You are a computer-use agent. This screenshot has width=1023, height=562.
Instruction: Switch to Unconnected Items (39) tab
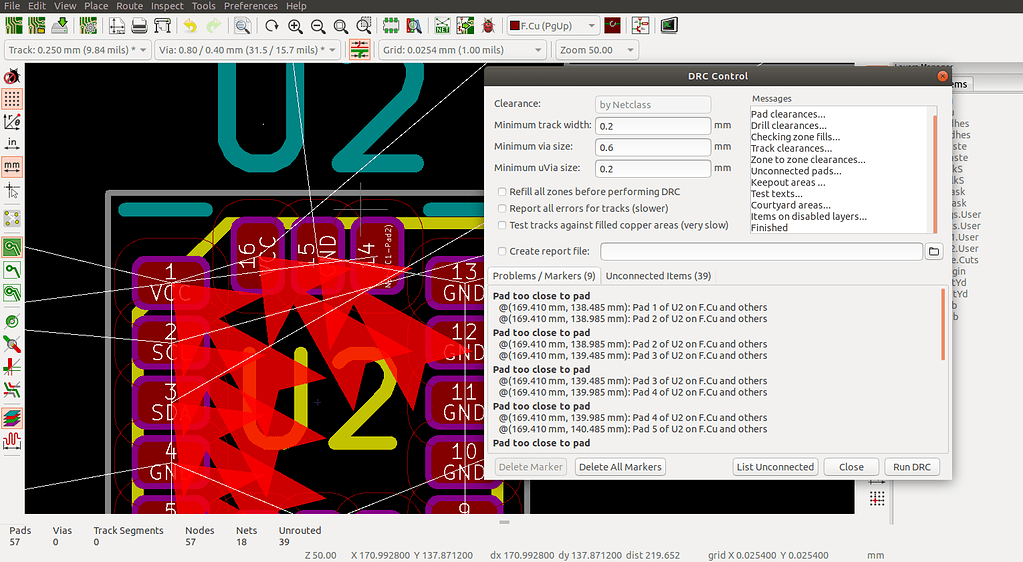point(658,275)
